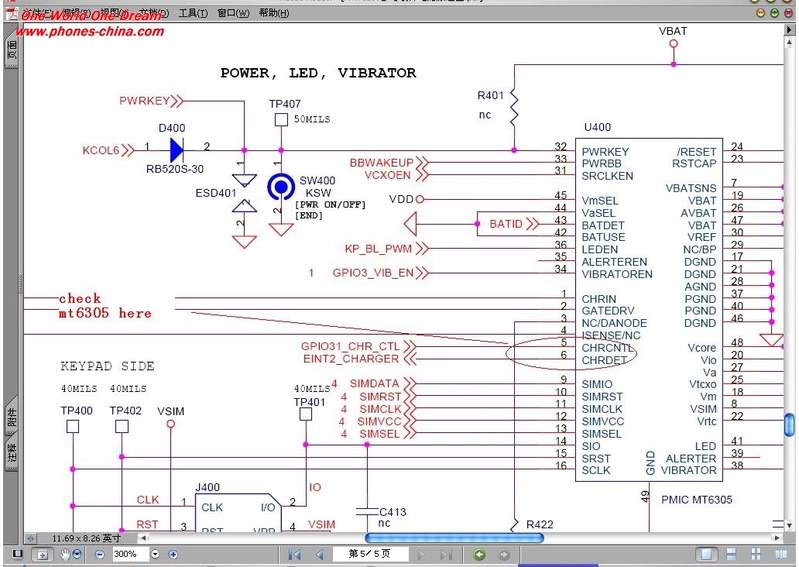Select the hand pan tool
The image size is (799, 567).
click(x=65, y=554)
